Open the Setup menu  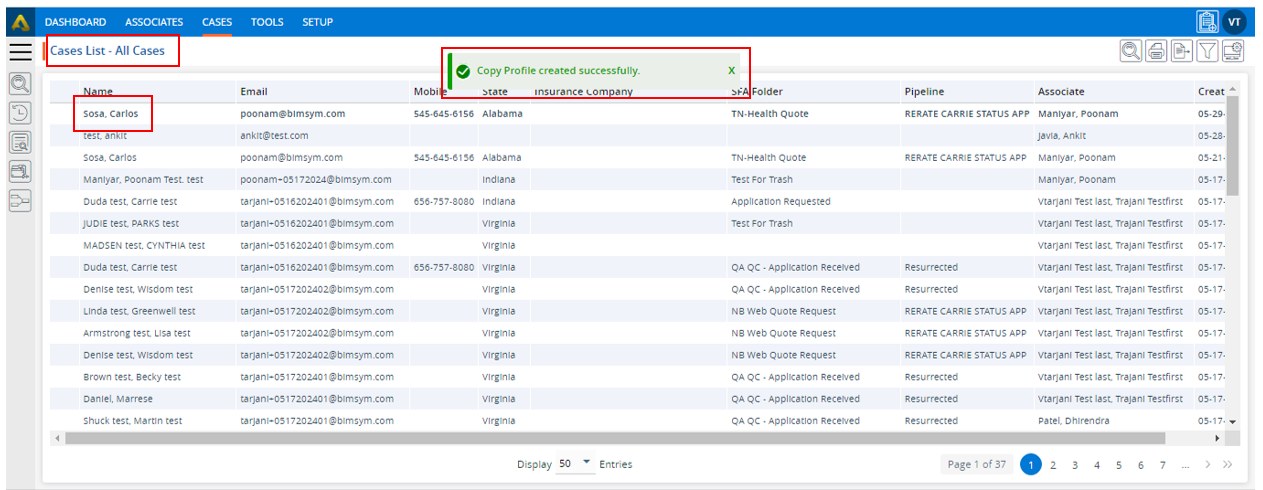[317, 22]
